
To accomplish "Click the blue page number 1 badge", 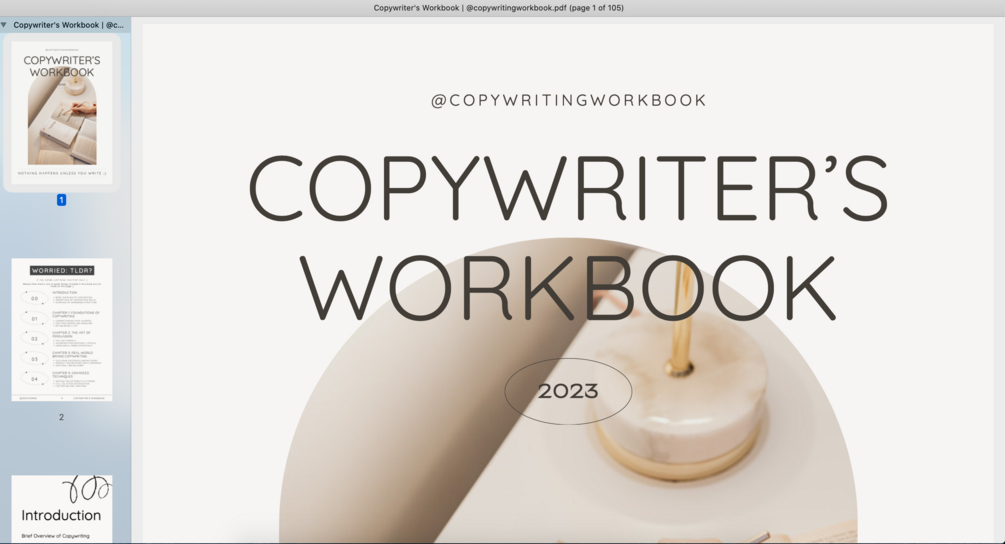I will [x=62, y=200].
